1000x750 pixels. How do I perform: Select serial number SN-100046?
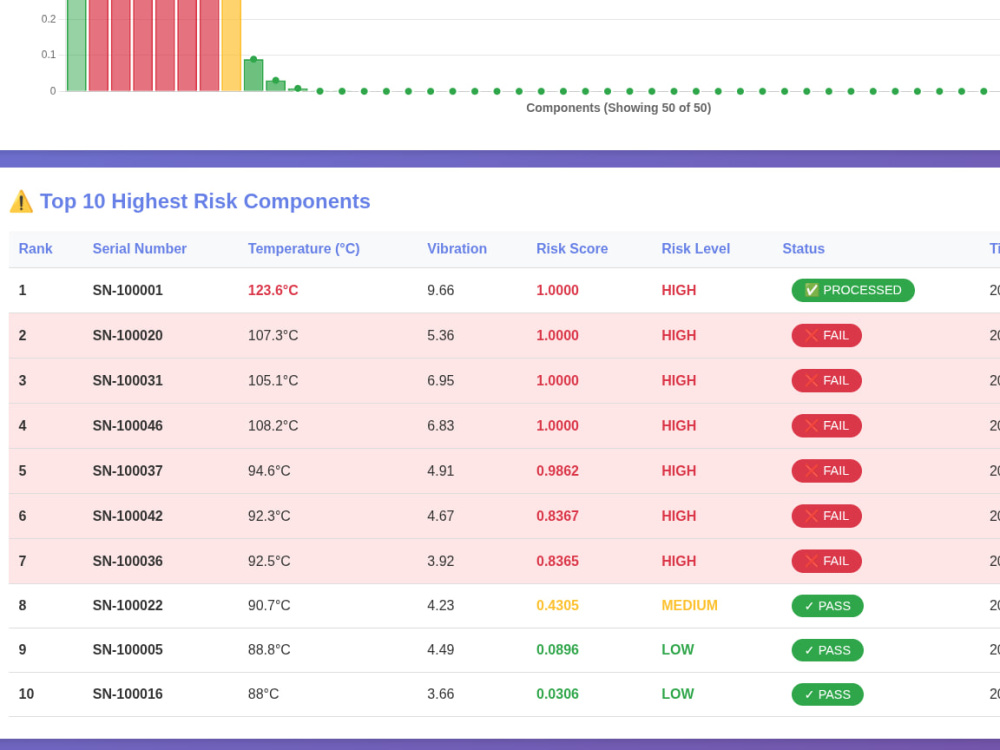click(128, 426)
